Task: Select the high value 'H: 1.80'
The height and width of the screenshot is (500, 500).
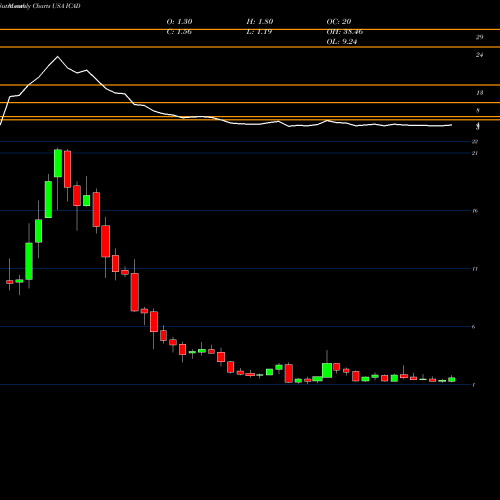Action: click(260, 22)
